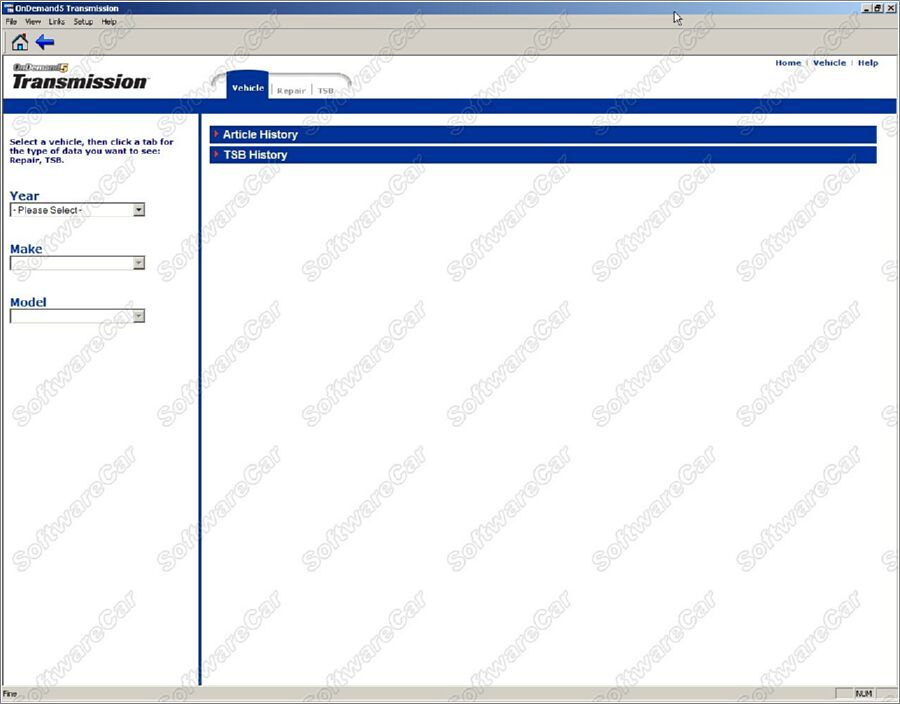Click the Home link at top right
Image resolution: width=900 pixels, height=704 pixels.
(x=788, y=63)
